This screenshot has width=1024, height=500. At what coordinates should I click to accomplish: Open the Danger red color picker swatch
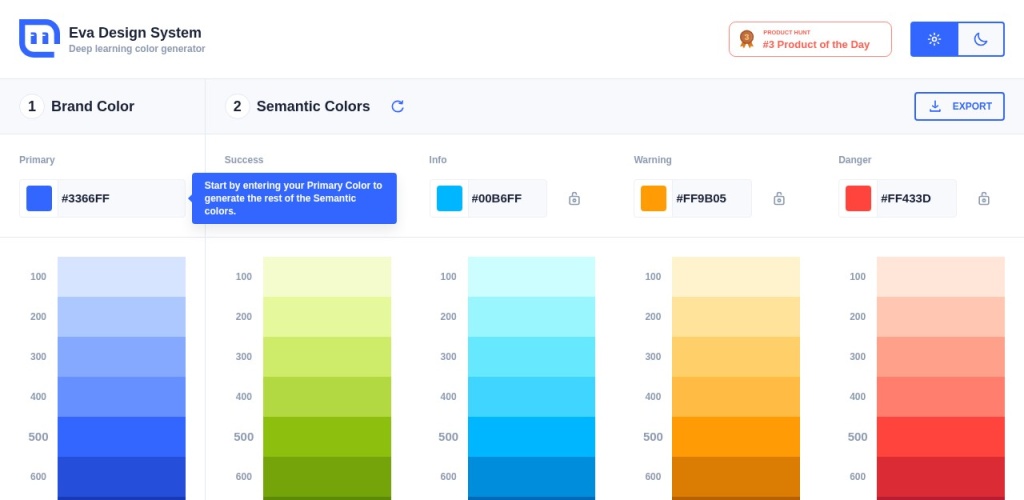pyautogui.click(x=858, y=199)
